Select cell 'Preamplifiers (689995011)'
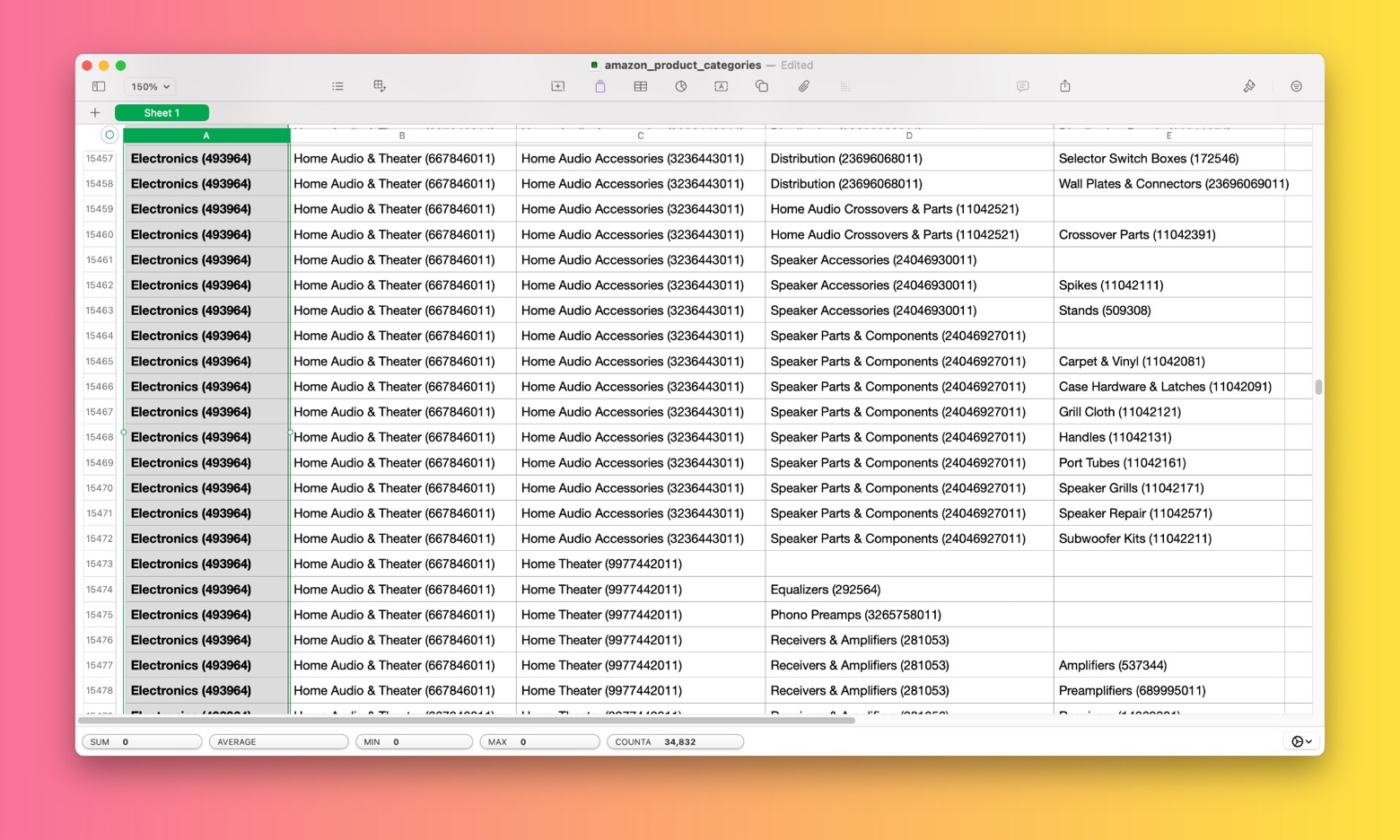Screen dimensions: 1400x840 click(x=1168, y=691)
